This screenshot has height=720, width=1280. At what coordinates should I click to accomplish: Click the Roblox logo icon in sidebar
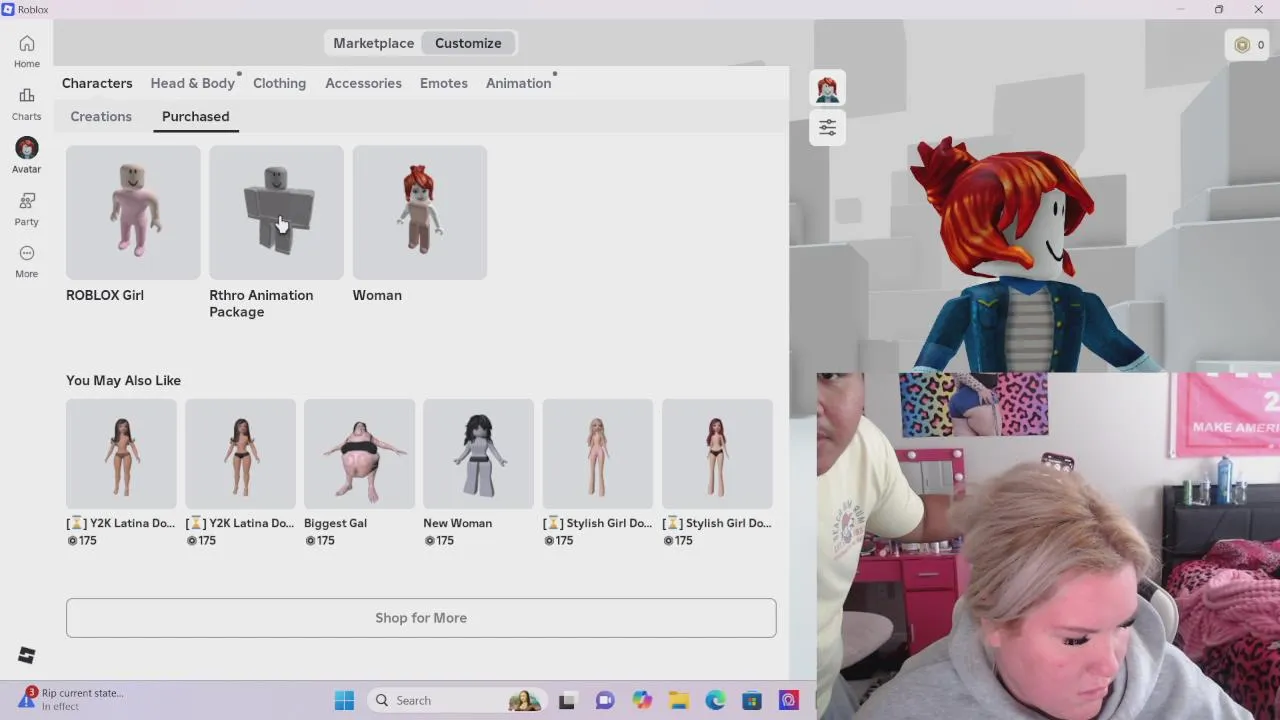(27, 655)
